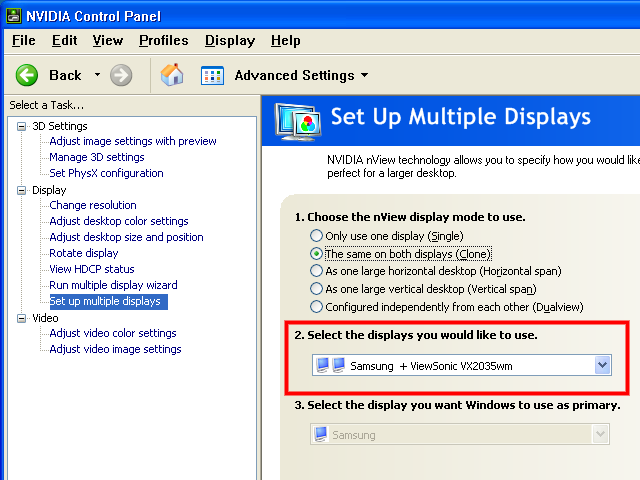Viewport: 640px width, 480px height.
Task: Open Rotate display task
Action: (x=84, y=253)
